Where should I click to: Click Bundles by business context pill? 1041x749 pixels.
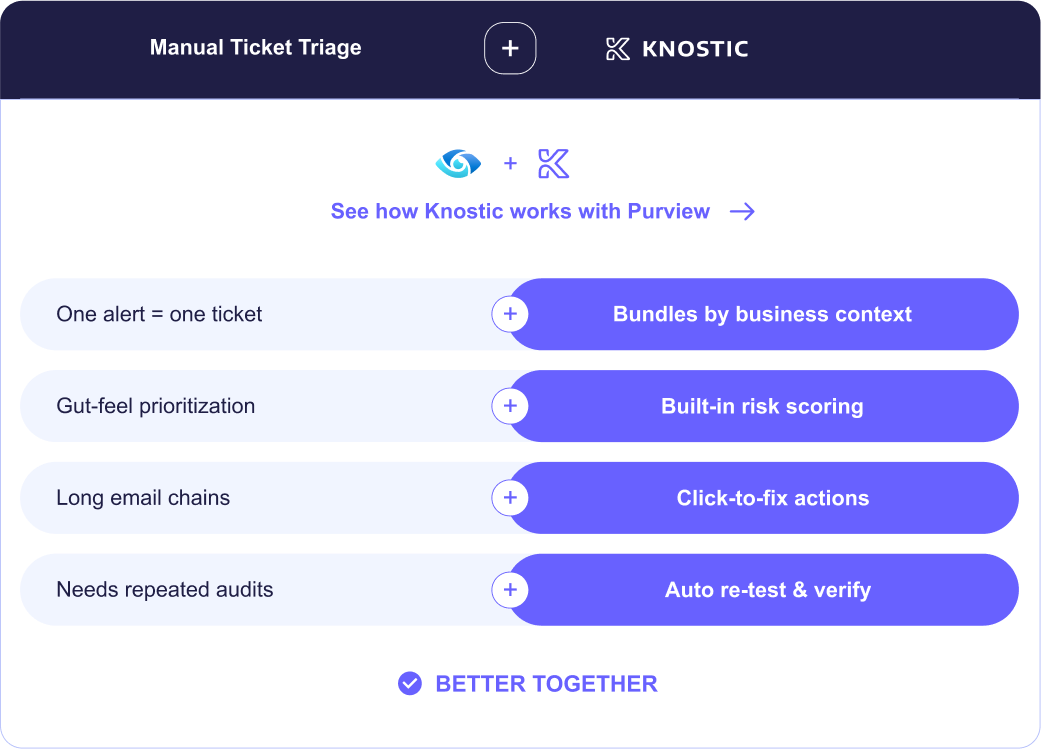click(x=763, y=314)
